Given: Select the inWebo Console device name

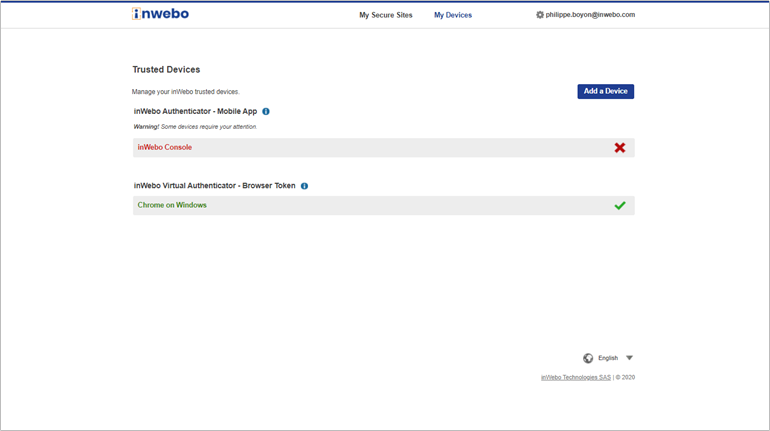Looking at the screenshot, I should coord(164,147).
